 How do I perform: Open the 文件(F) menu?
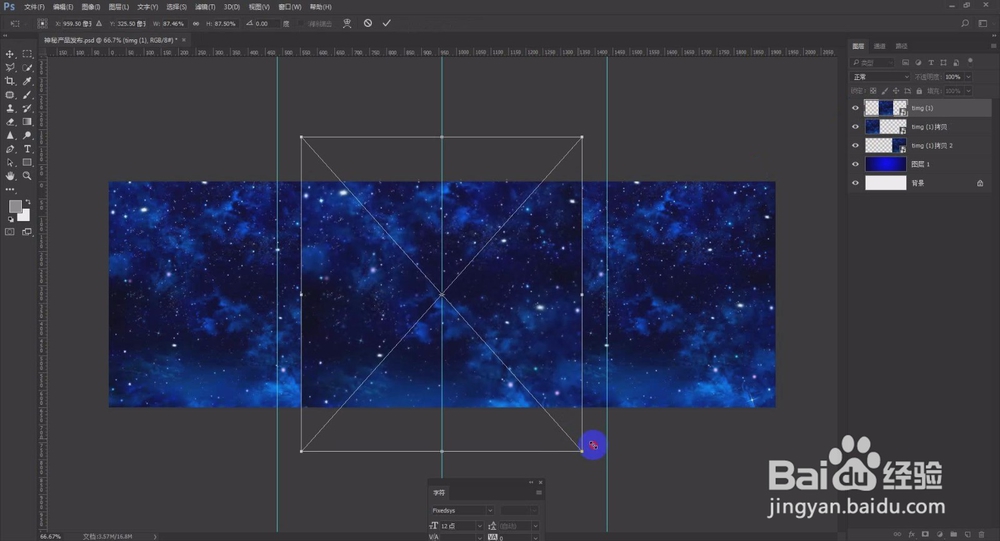[x=34, y=7]
